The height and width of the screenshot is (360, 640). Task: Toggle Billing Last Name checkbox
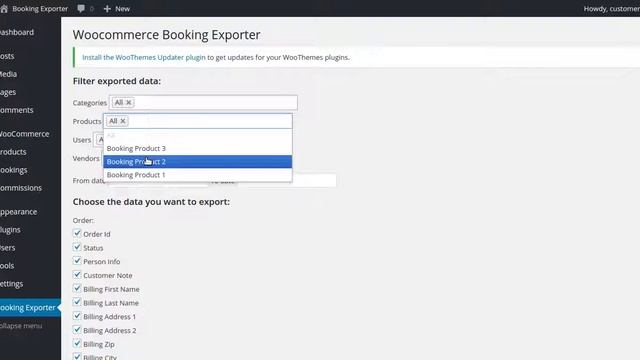pyautogui.click(x=77, y=302)
